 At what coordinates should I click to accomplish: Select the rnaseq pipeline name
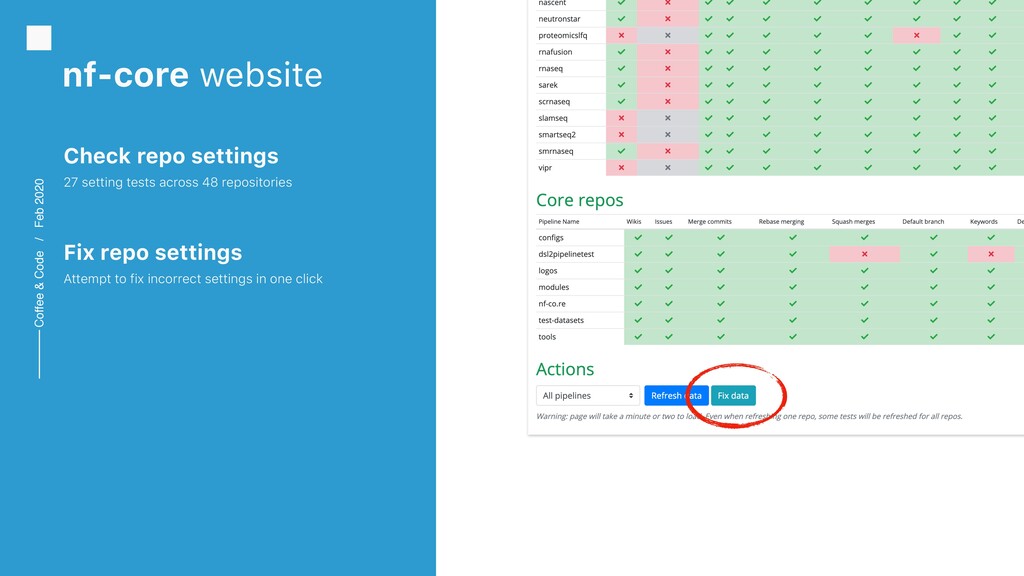pyautogui.click(x=551, y=69)
